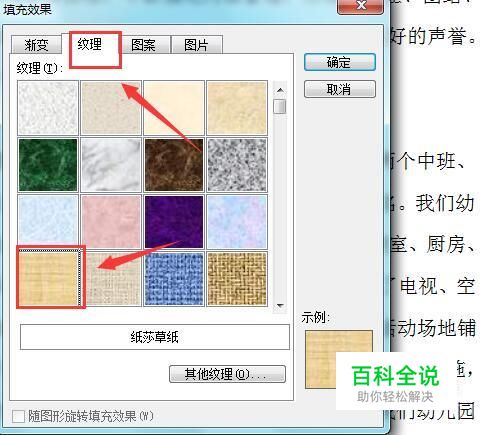Click the texture list scroll down arrow
The image size is (482, 435).
tap(280, 305)
